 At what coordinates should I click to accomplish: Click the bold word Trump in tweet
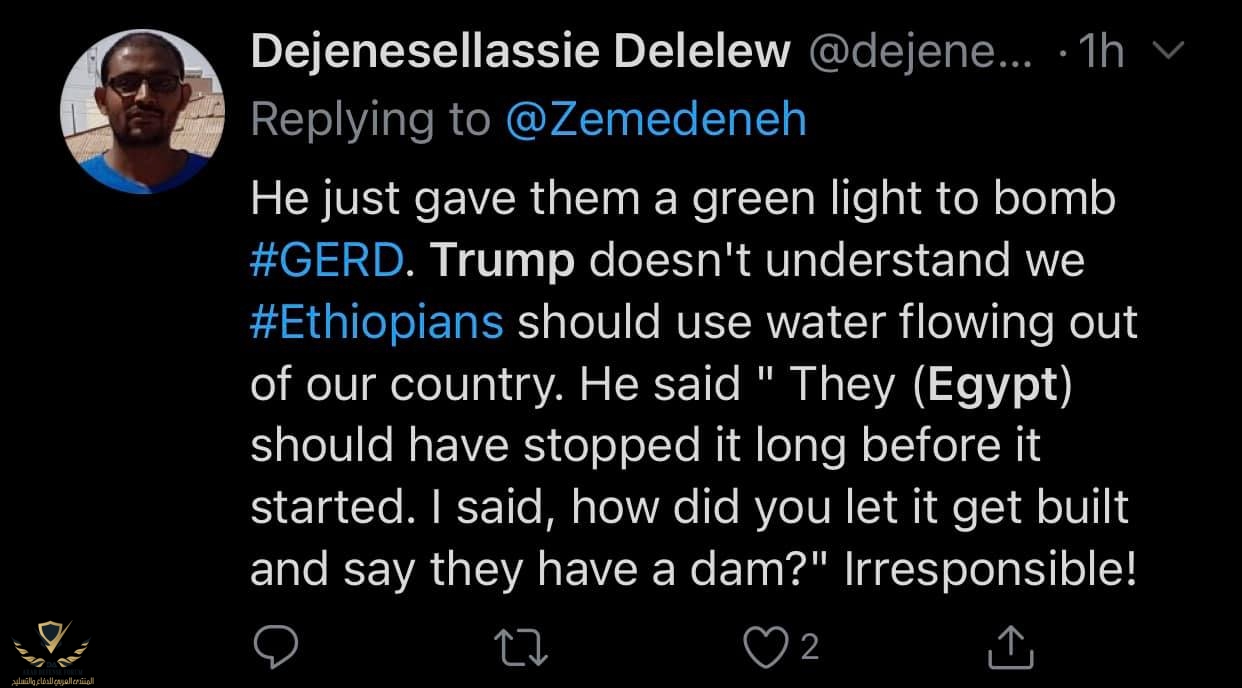[503, 261]
